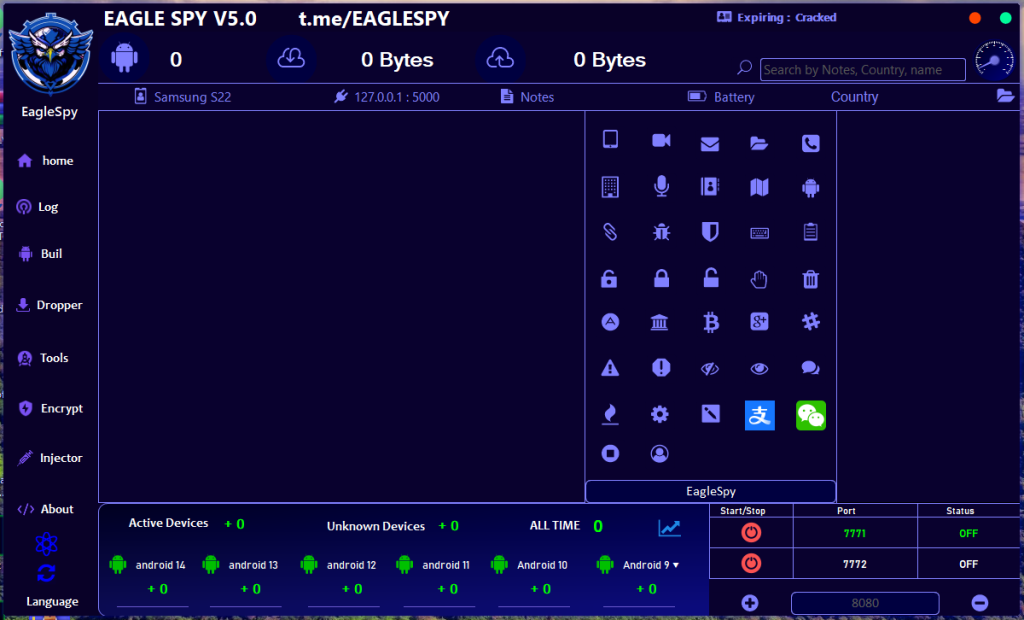
Task: Toggle the hidden-eye stealth mode icon
Action: [710, 367]
